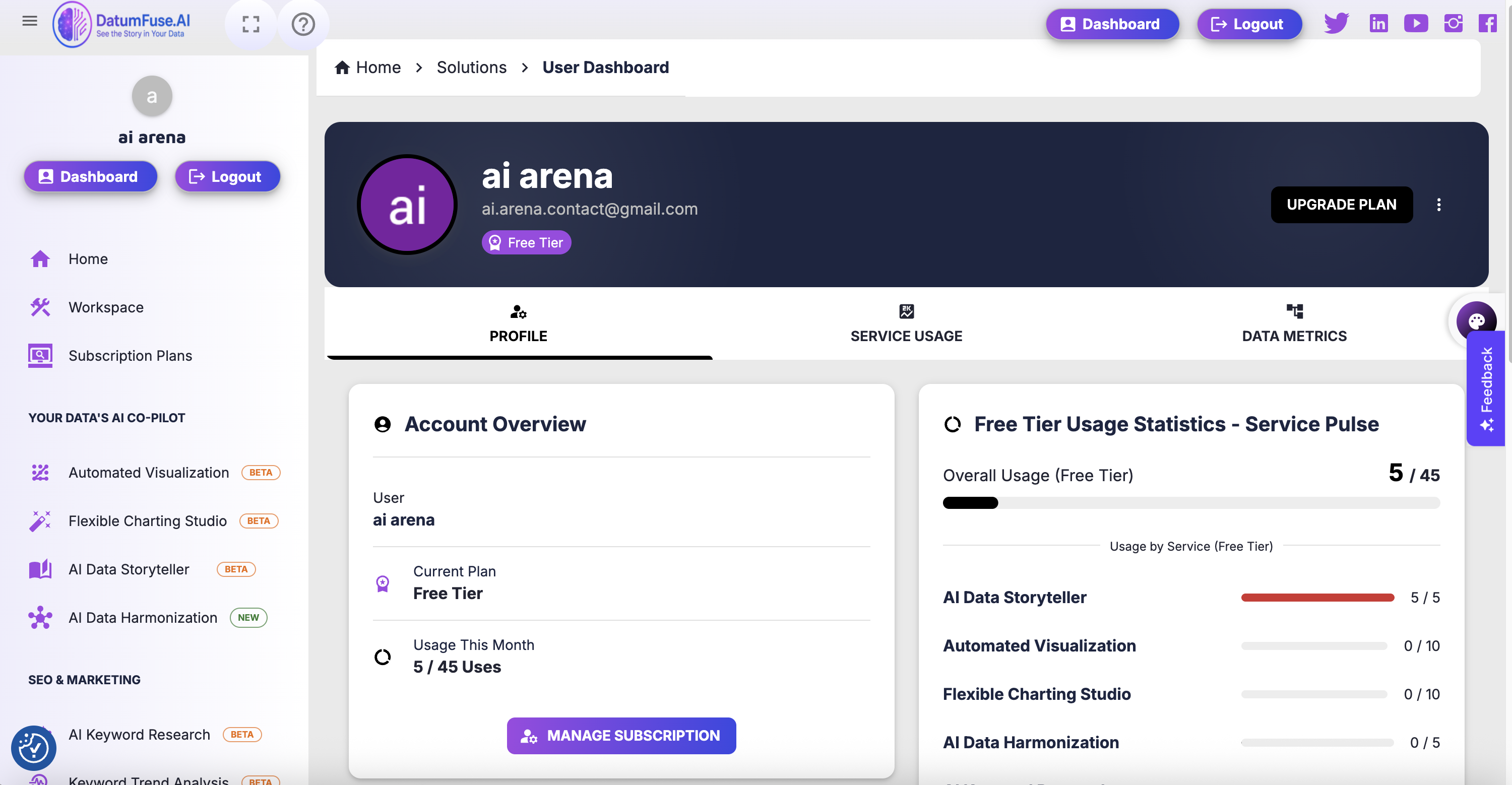The width and height of the screenshot is (1512, 785).
Task: Click the NEW badge beside AI Data Harmonization
Action: 248,617
